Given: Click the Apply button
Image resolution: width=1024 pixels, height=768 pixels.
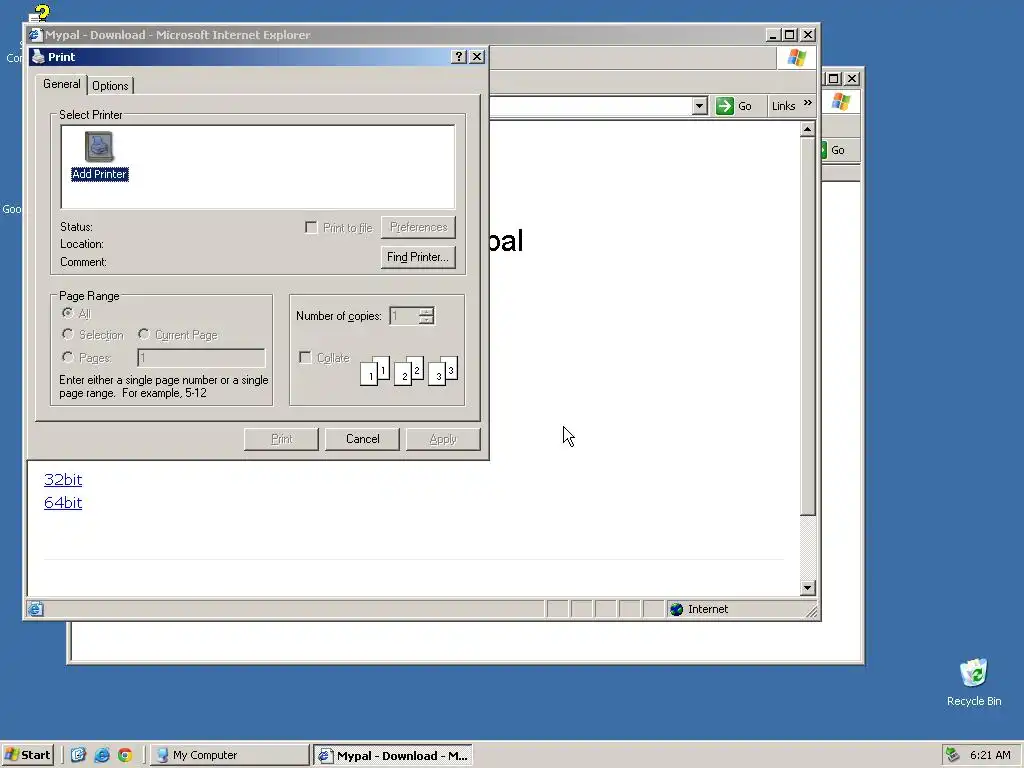Looking at the screenshot, I should (443, 439).
